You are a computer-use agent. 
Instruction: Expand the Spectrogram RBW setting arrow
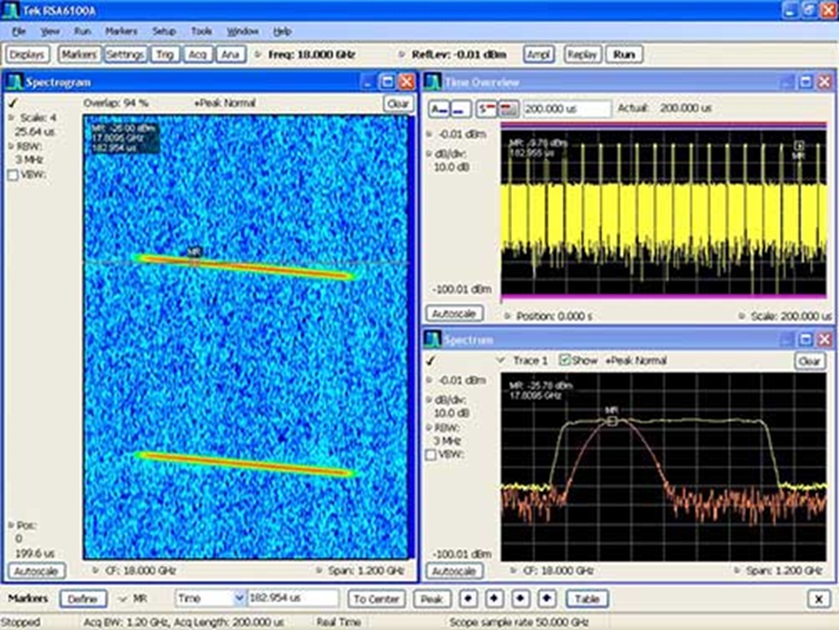[12, 146]
